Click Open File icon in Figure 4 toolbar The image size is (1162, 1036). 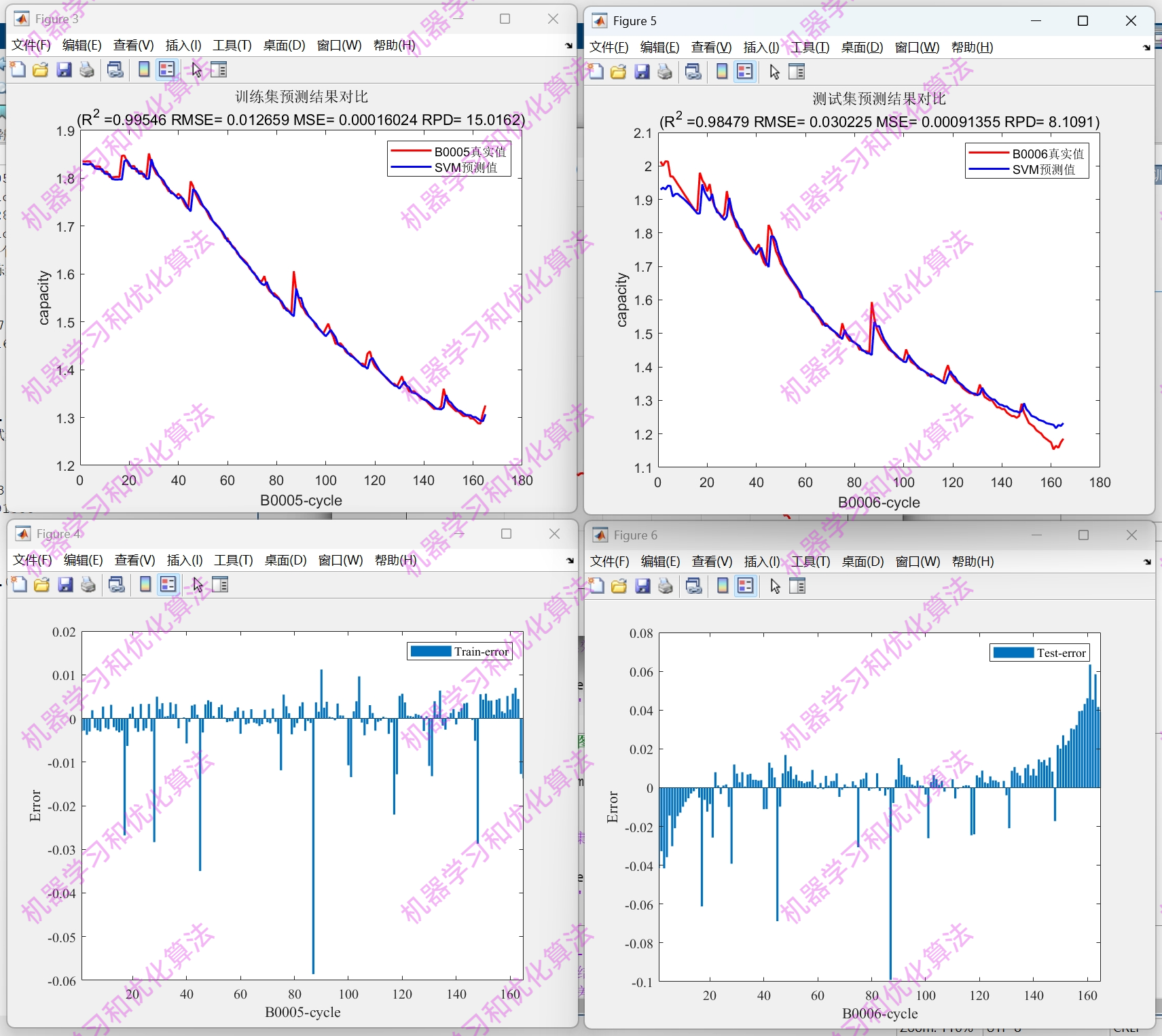pyautogui.click(x=42, y=584)
